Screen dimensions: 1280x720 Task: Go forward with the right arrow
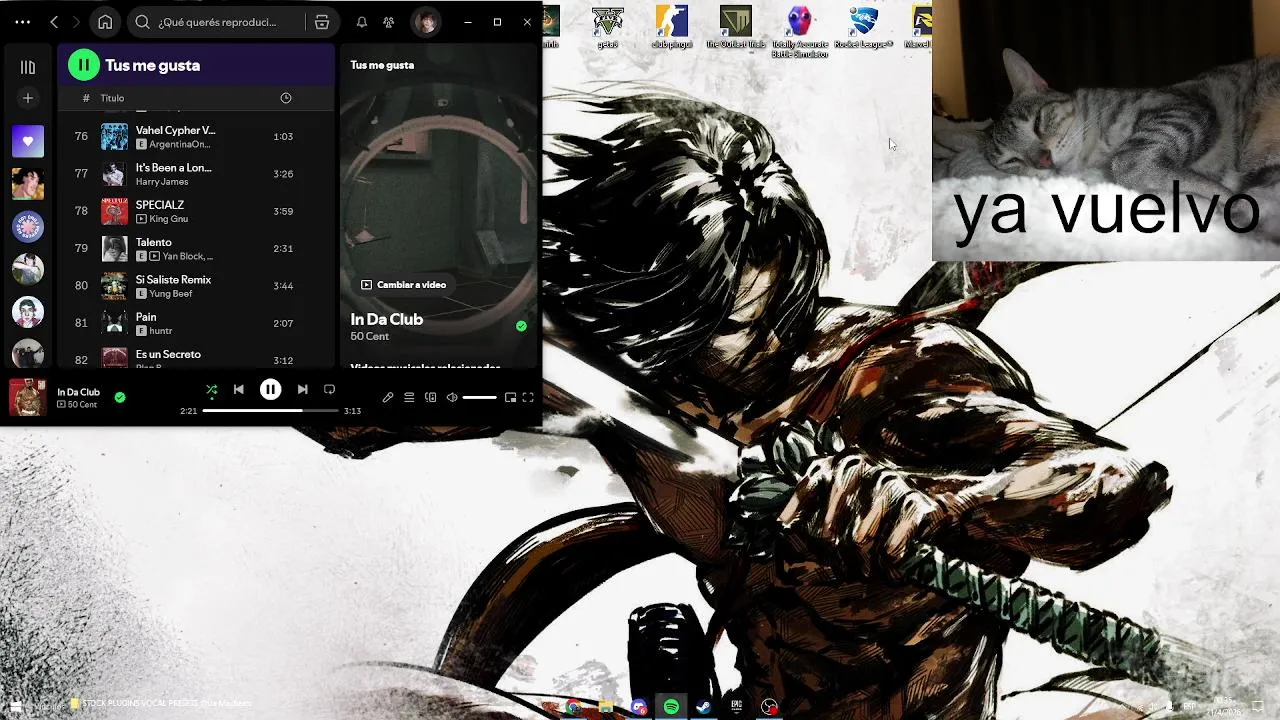point(76,22)
